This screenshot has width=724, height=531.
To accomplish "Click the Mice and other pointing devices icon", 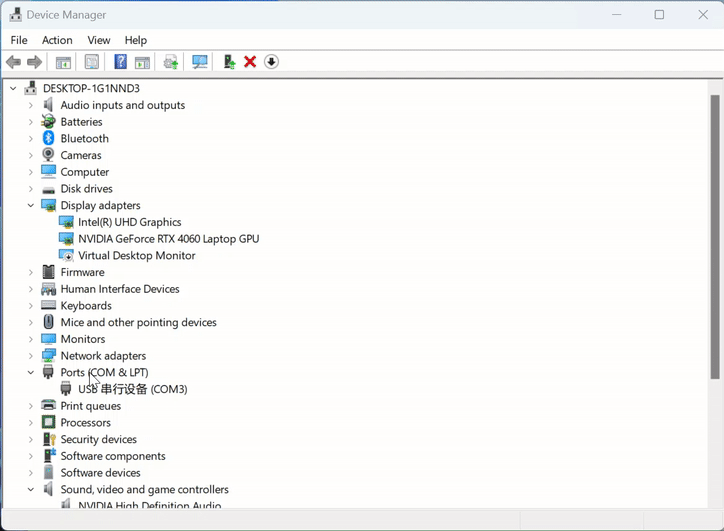I will point(48,322).
